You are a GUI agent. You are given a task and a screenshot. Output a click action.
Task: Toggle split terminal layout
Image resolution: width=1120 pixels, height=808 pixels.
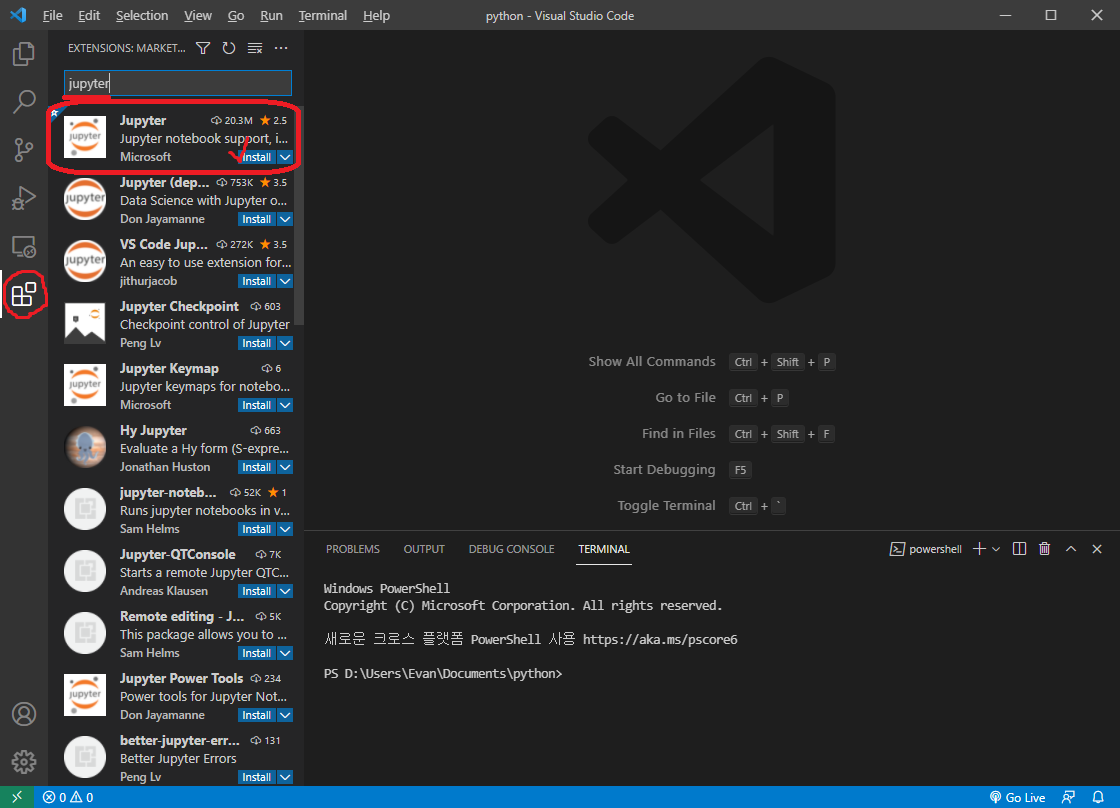pos(1019,549)
